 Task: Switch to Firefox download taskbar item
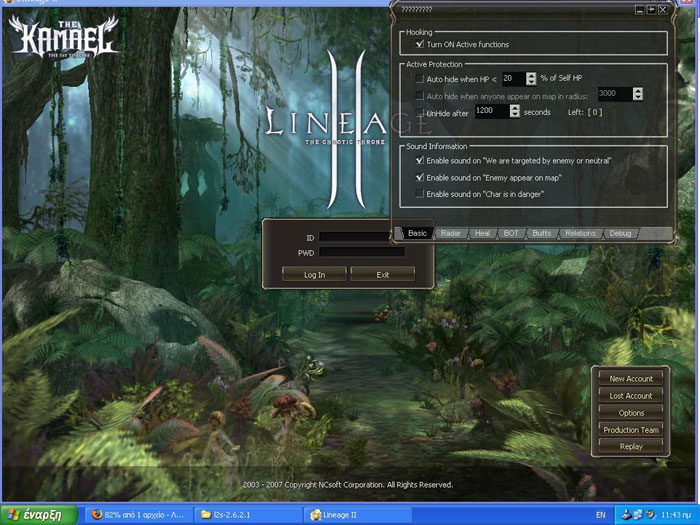[x=138, y=515]
